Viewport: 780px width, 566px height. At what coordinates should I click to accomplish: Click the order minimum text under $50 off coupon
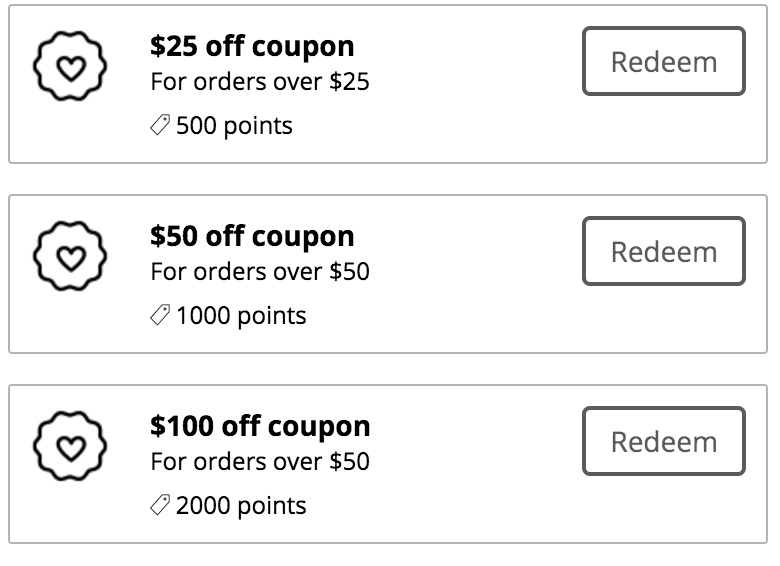click(x=260, y=272)
